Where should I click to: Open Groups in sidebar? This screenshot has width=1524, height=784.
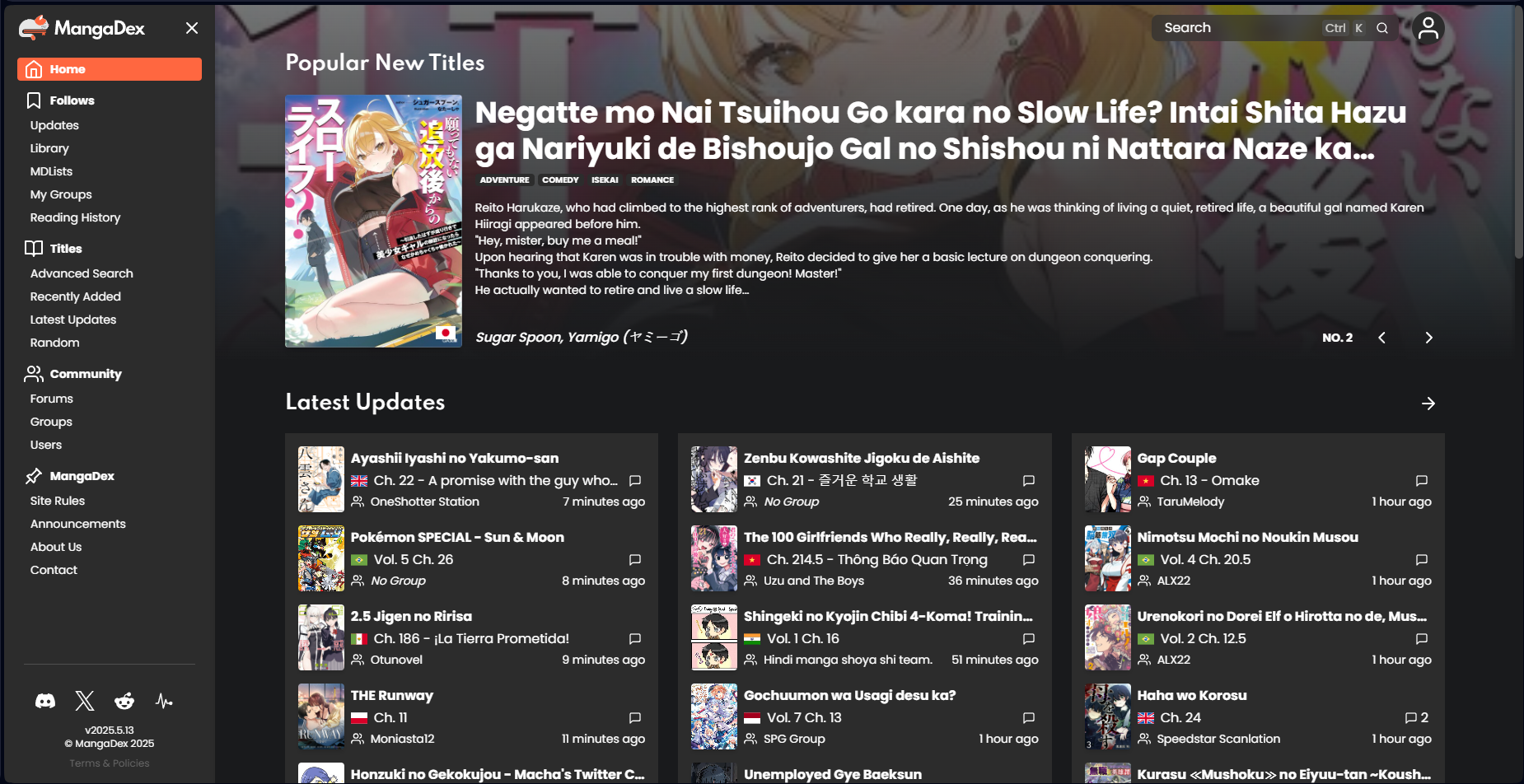click(51, 422)
